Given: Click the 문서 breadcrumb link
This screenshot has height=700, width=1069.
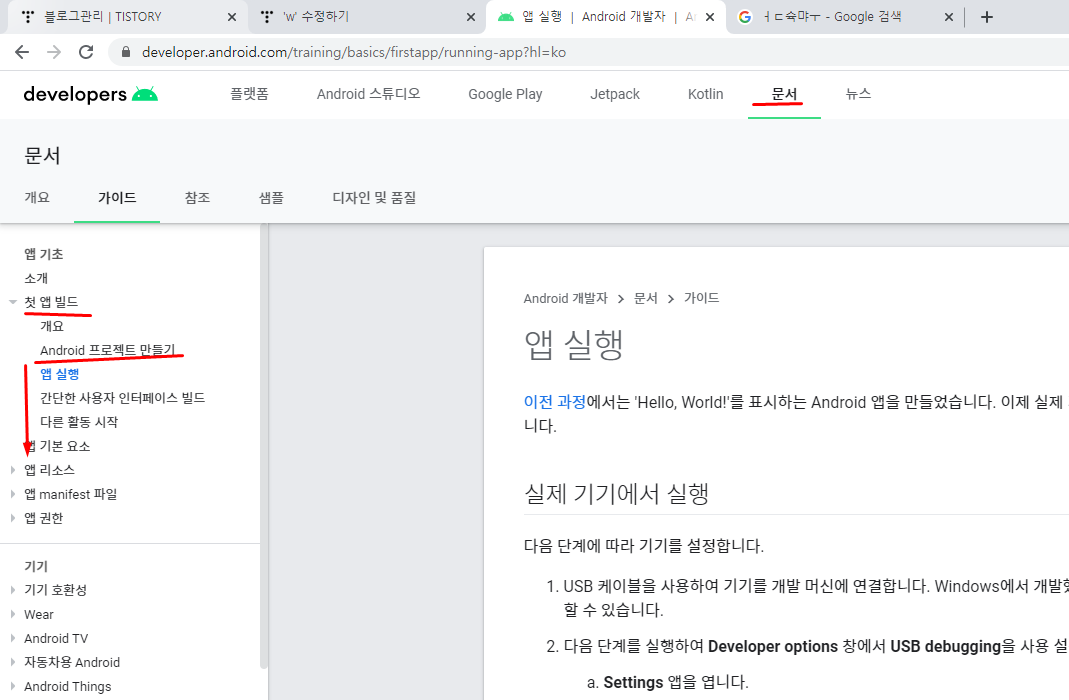Looking at the screenshot, I should (x=646, y=299).
